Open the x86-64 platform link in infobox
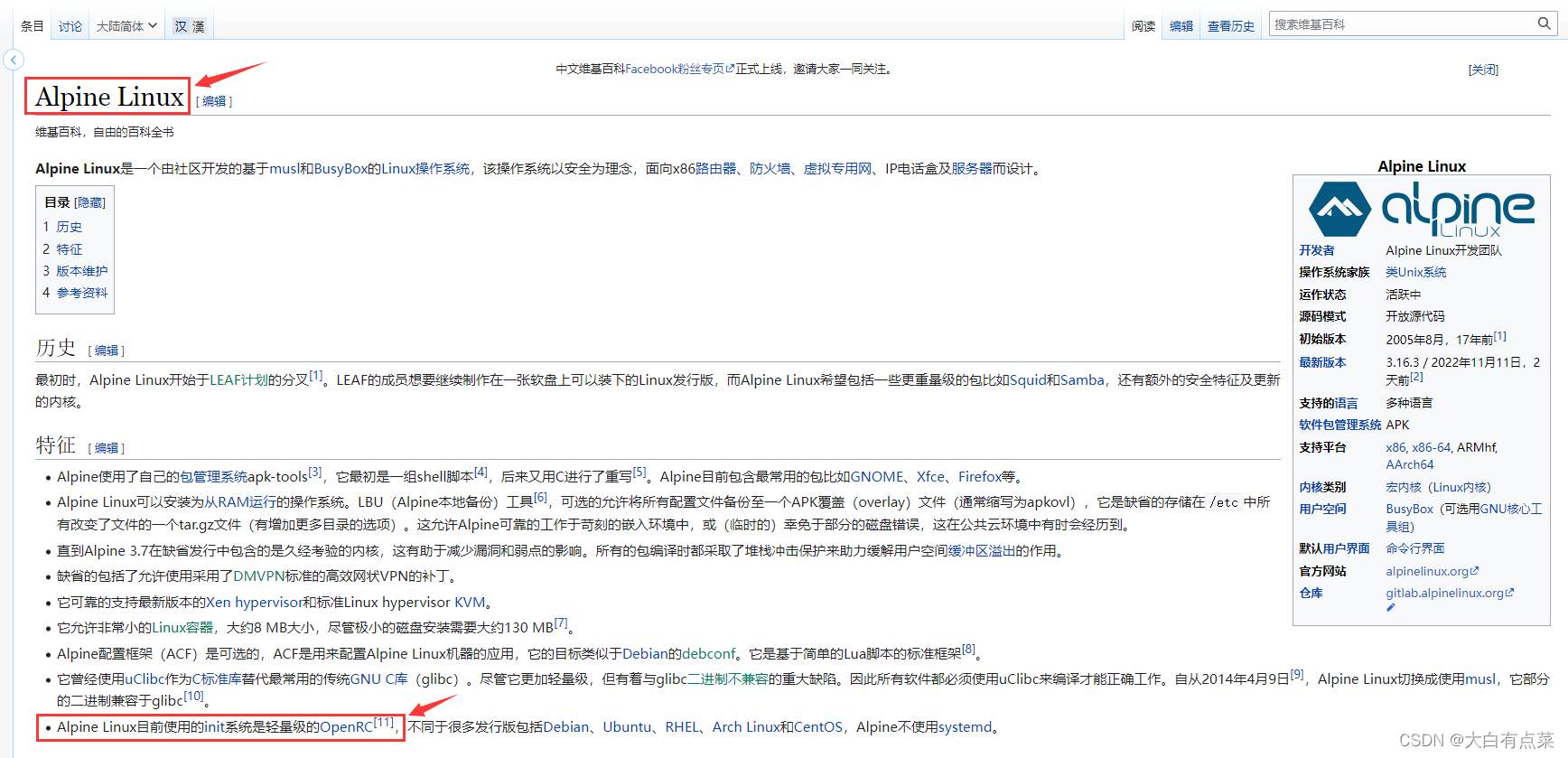Viewport: 1568px width, 758px height. (1431, 447)
